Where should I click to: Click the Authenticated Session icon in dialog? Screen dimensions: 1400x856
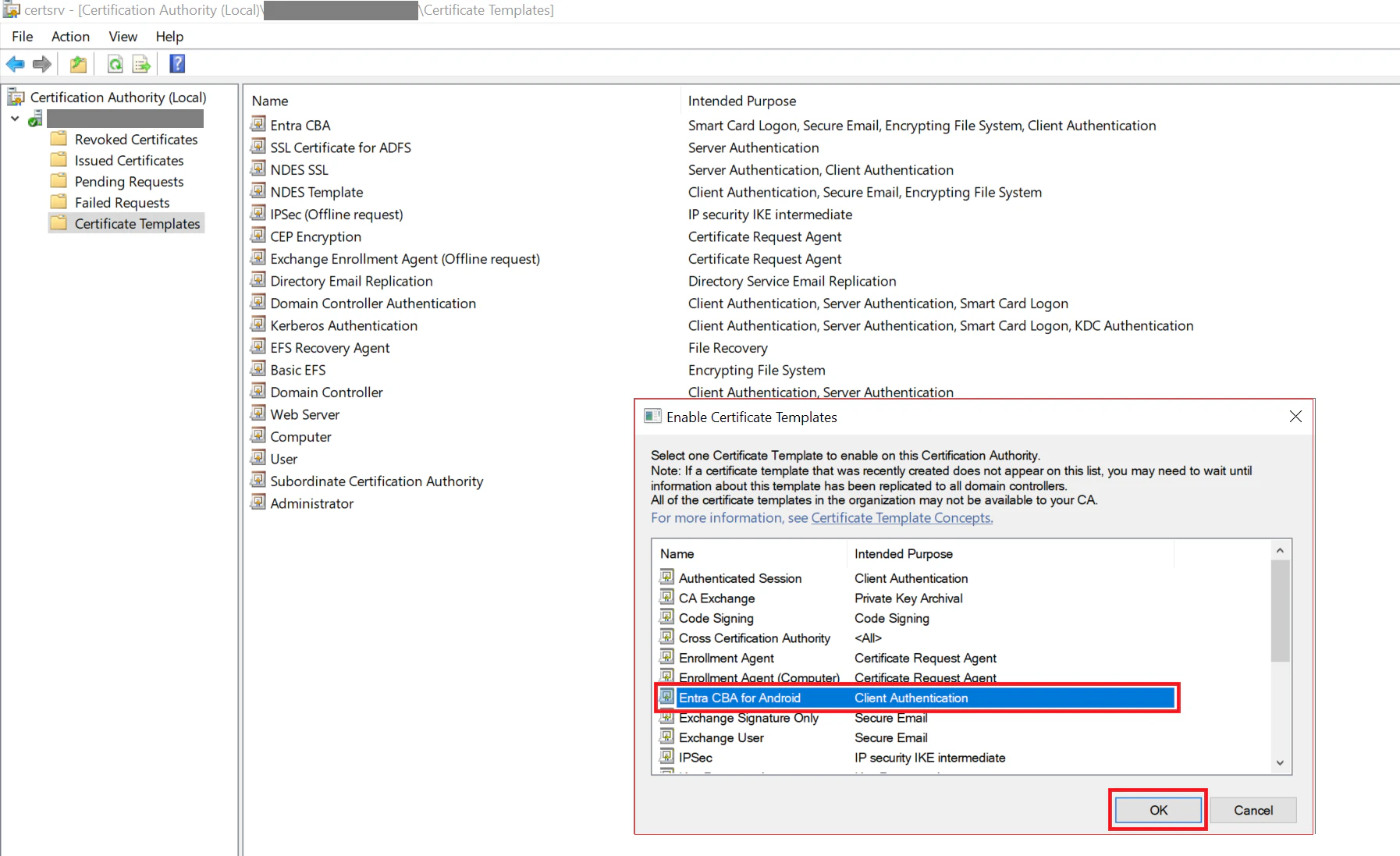click(666, 577)
